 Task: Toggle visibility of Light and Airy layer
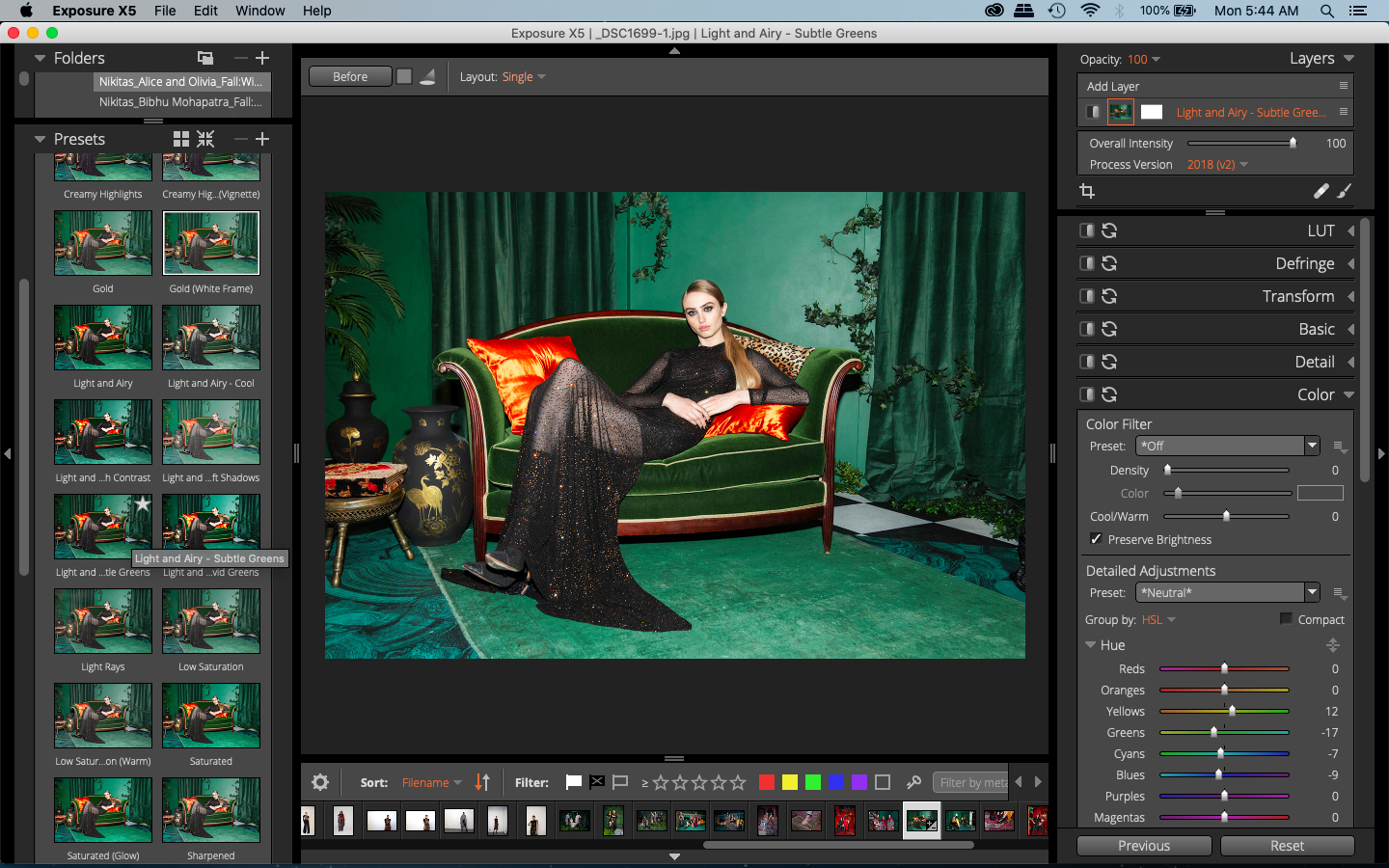[1093, 112]
